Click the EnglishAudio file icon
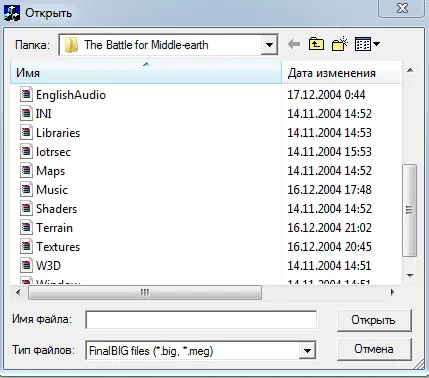Image resolution: width=429 pixels, height=378 pixels. (27, 94)
